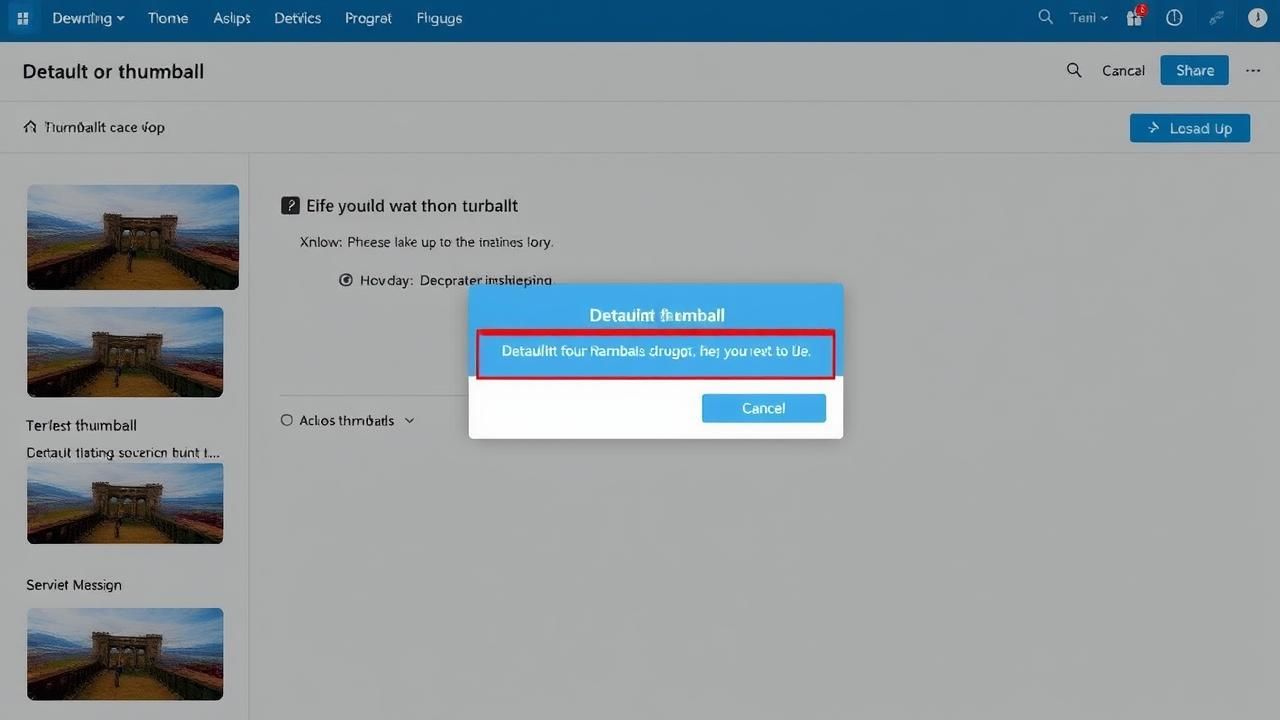
Task: Open the three-dot more options menu
Action: pos(1253,70)
